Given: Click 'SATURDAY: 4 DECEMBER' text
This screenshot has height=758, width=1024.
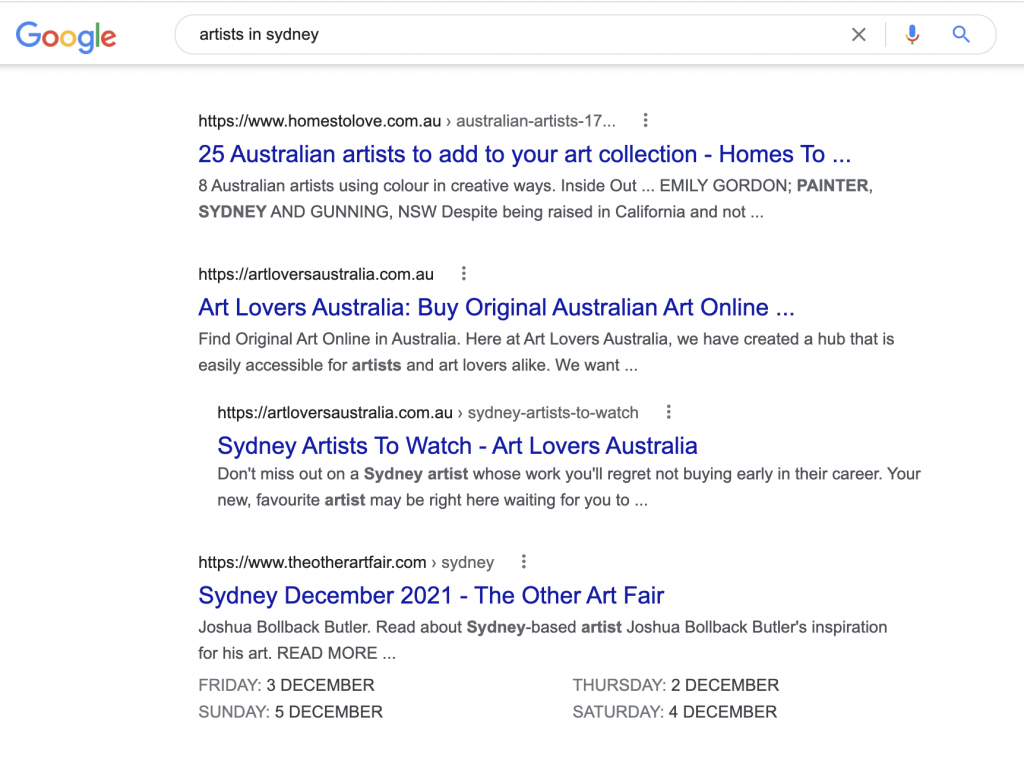Looking at the screenshot, I should coord(675,712).
